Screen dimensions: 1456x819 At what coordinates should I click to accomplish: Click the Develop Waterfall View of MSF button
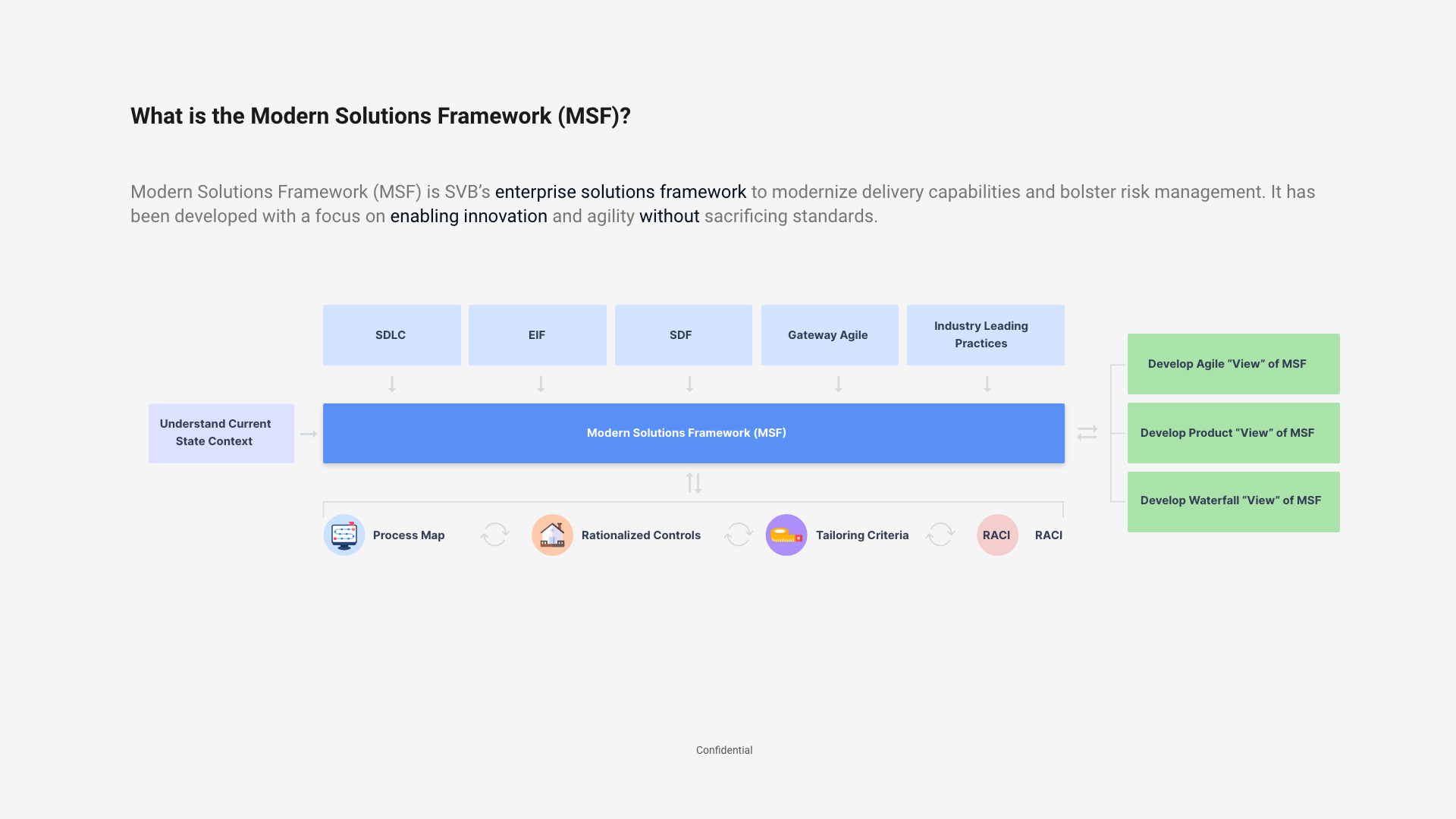(x=1233, y=500)
